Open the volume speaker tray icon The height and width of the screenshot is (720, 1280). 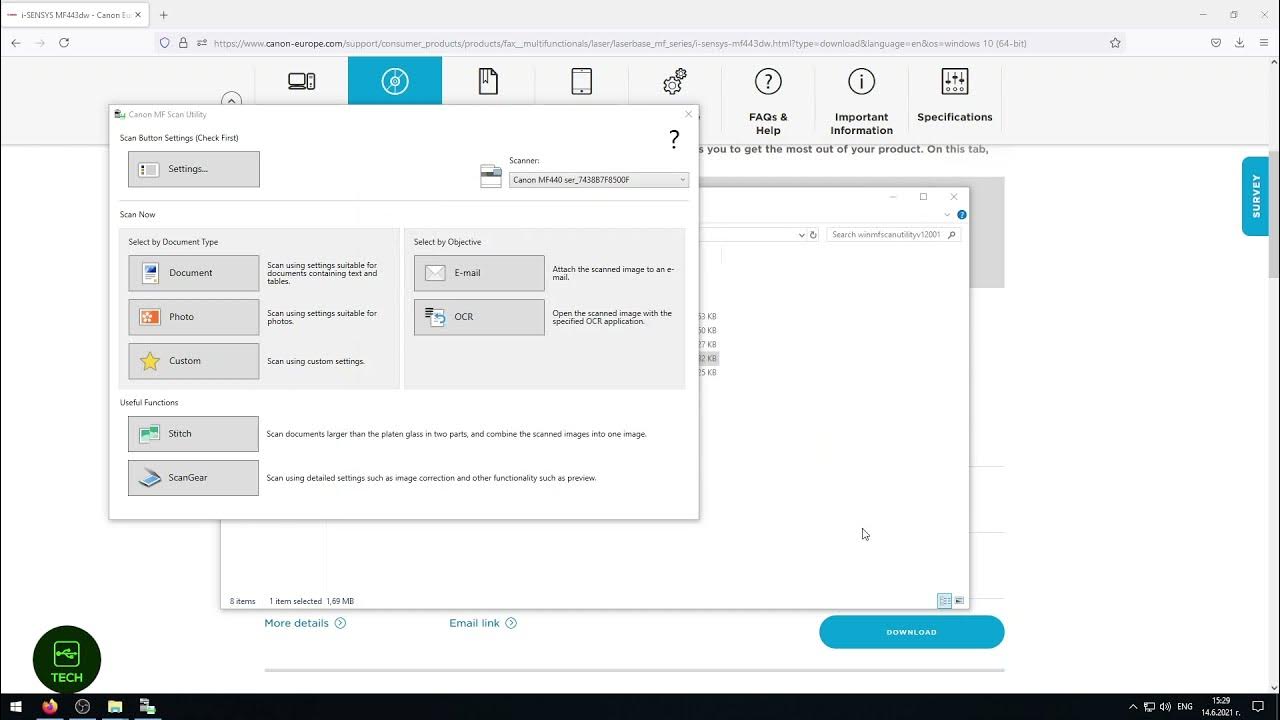pos(1165,707)
